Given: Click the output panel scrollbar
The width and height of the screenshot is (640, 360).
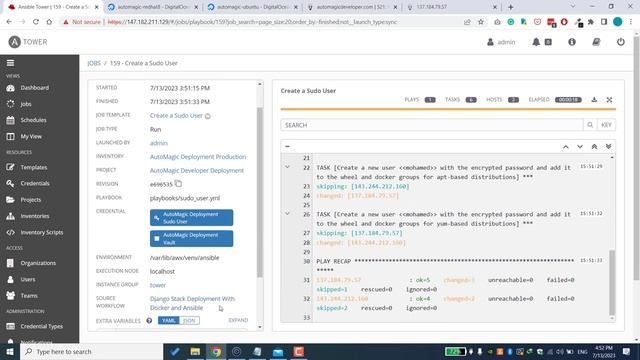Looking at the screenshot, I should (612, 282).
